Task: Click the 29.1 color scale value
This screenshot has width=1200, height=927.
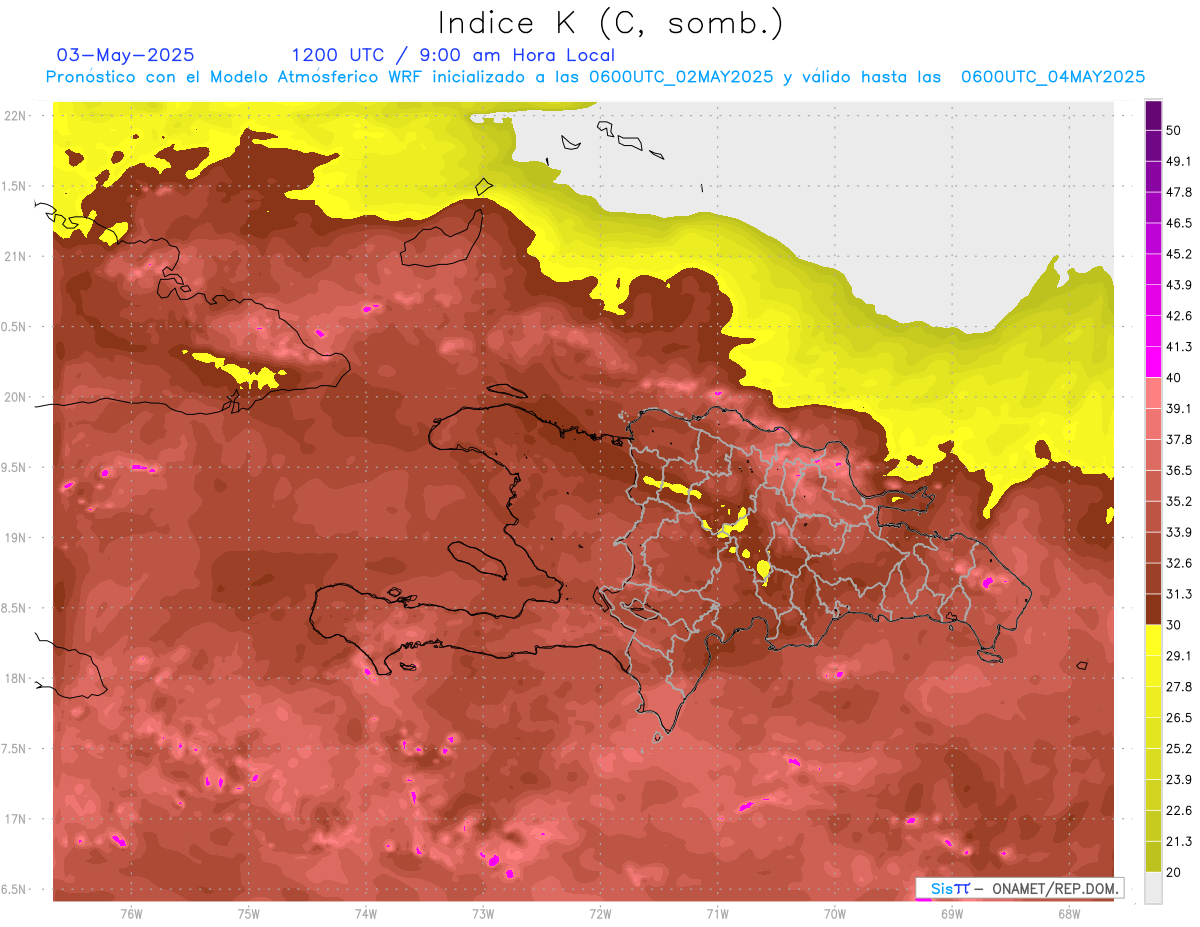Action: tap(1179, 655)
